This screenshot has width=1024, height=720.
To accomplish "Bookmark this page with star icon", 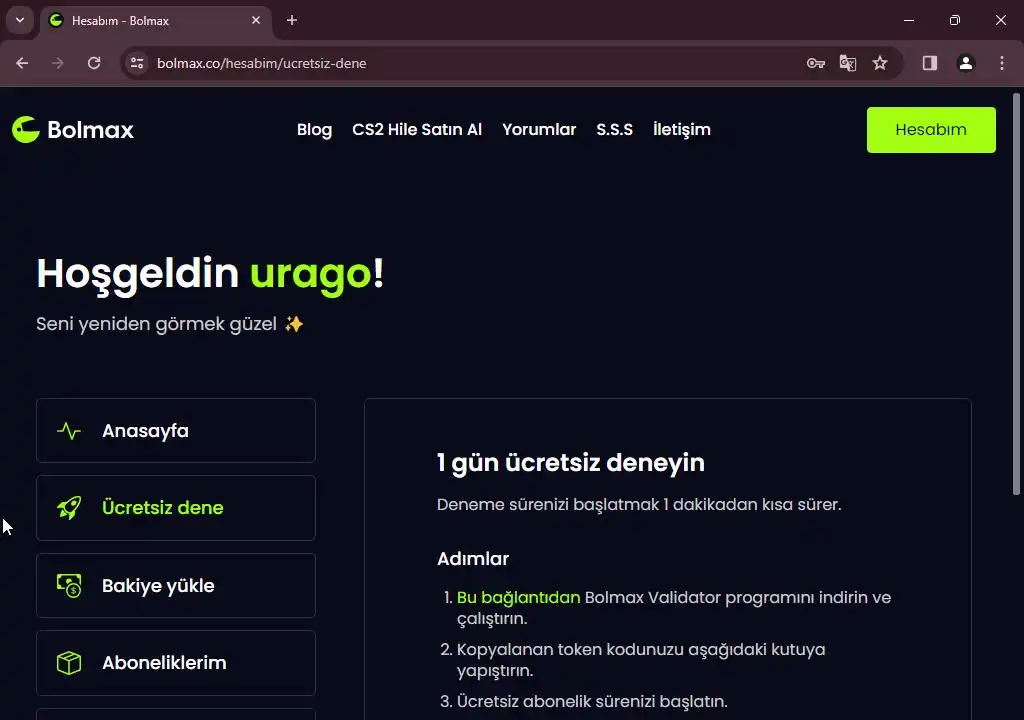I will (880, 63).
